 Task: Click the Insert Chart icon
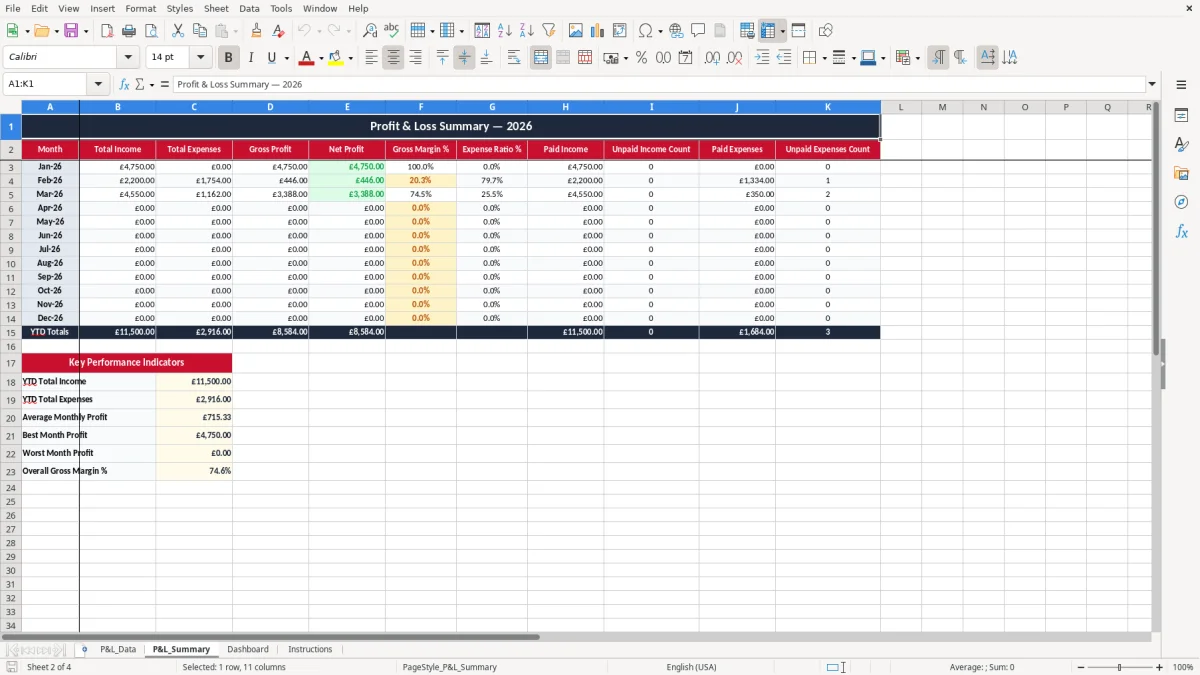pos(598,31)
